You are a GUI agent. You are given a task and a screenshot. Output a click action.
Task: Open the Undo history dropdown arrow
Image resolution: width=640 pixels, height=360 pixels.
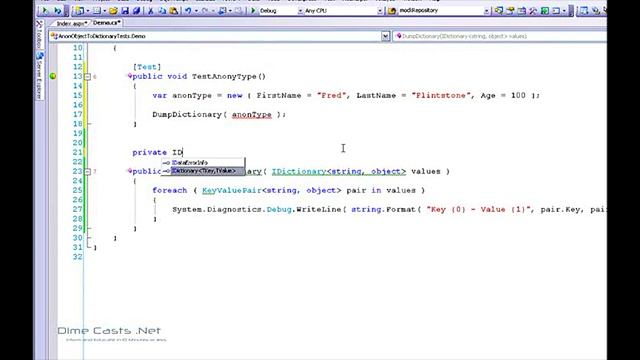(196, 11)
